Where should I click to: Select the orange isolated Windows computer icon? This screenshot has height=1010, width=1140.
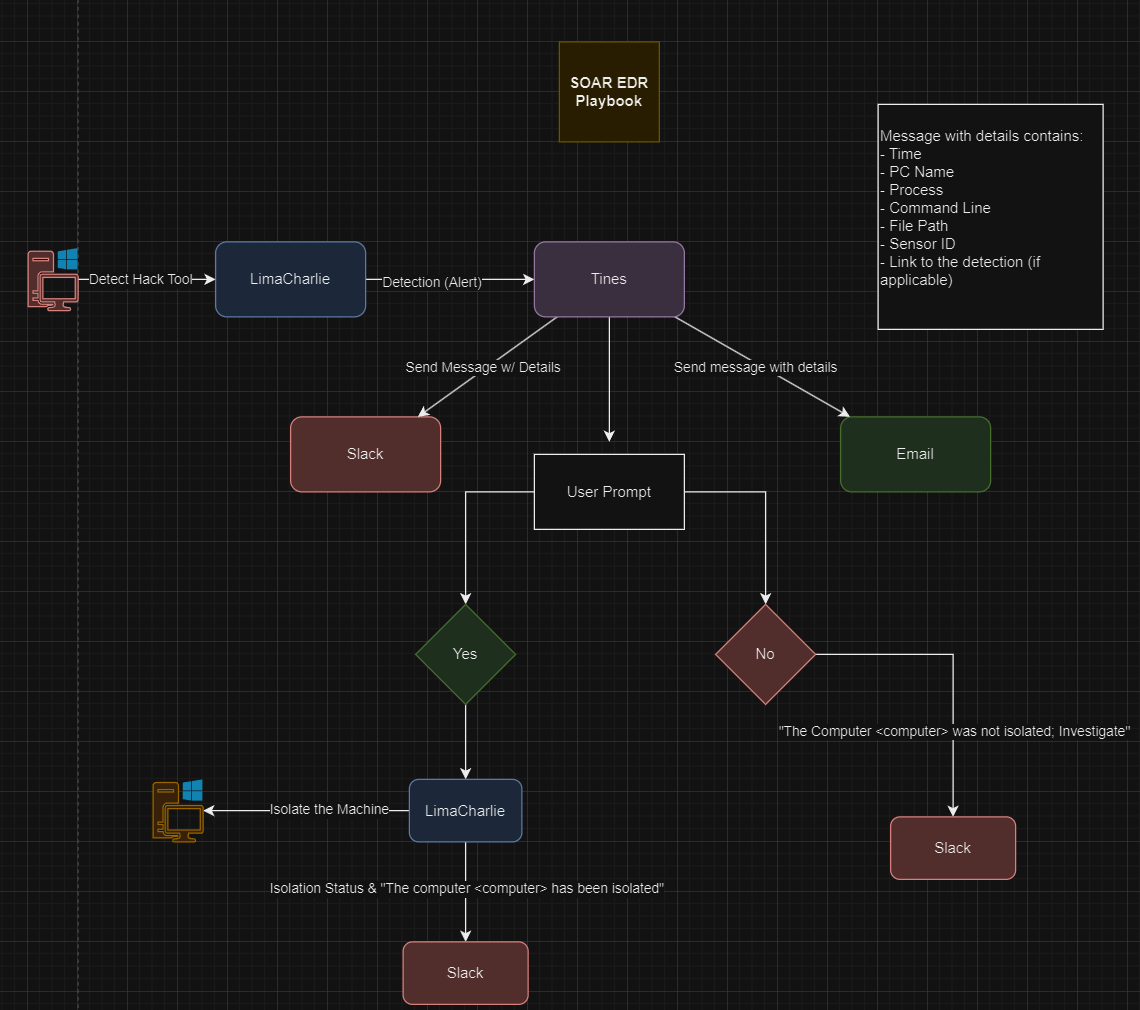click(178, 811)
